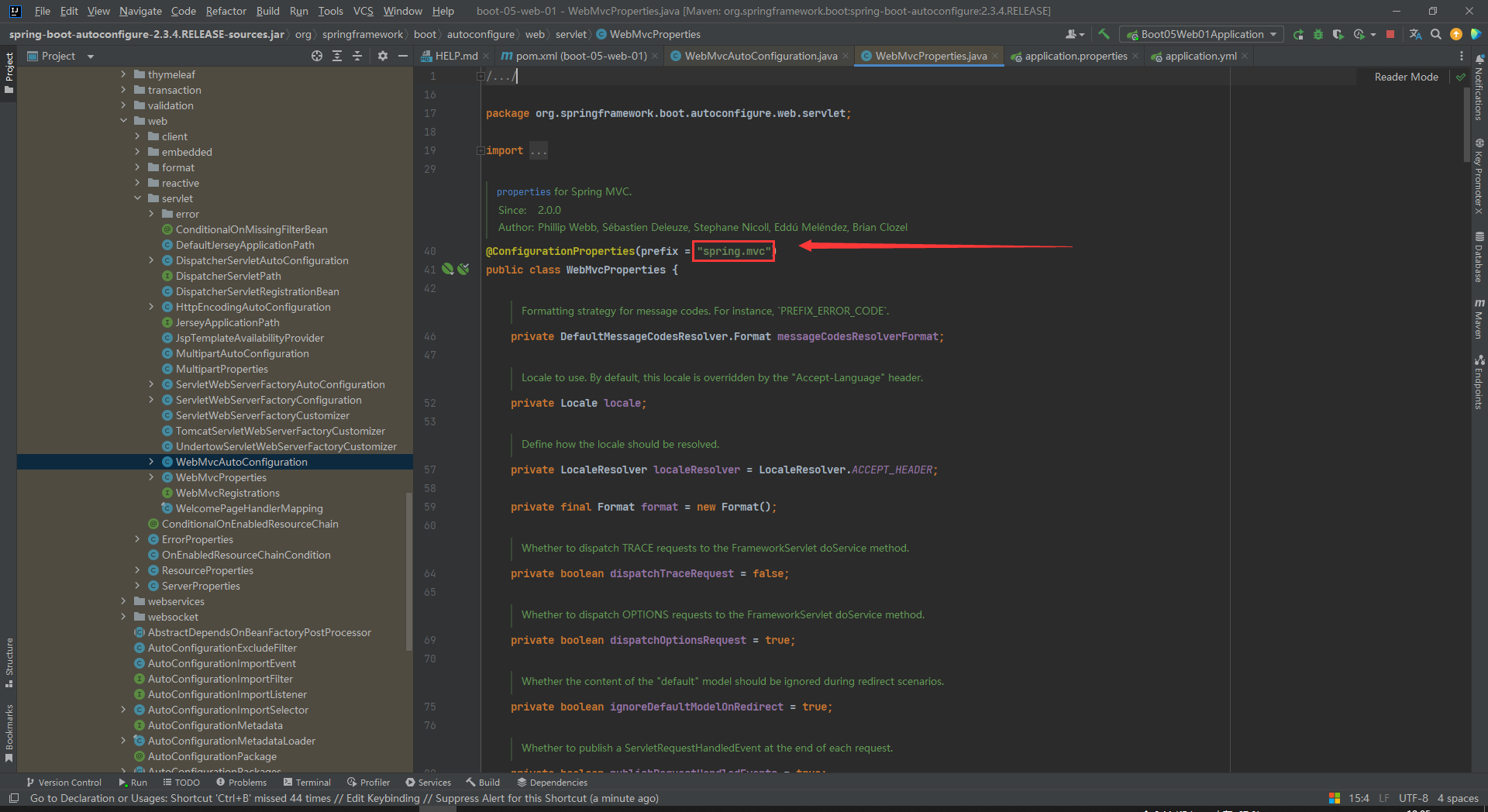Toggle the Maven tool window
The image size is (1488, 812).
(x=1479, y=318)
